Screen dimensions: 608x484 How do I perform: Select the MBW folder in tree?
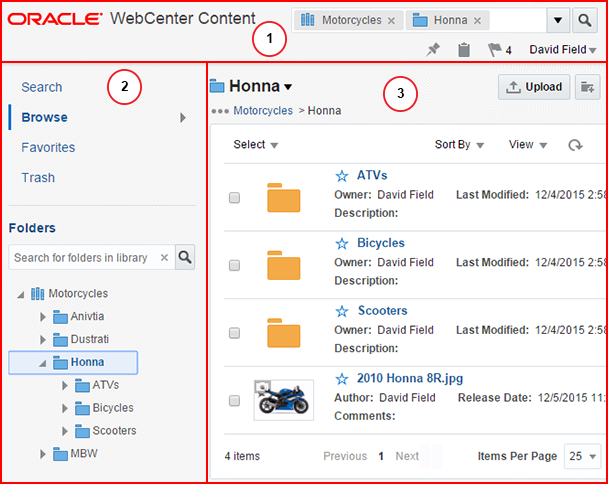[76, 454]
